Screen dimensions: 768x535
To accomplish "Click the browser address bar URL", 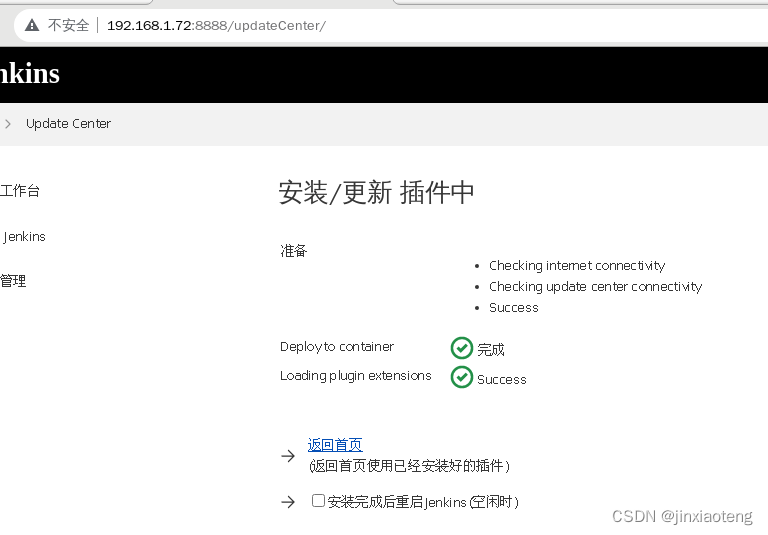I will coord(216,25).
